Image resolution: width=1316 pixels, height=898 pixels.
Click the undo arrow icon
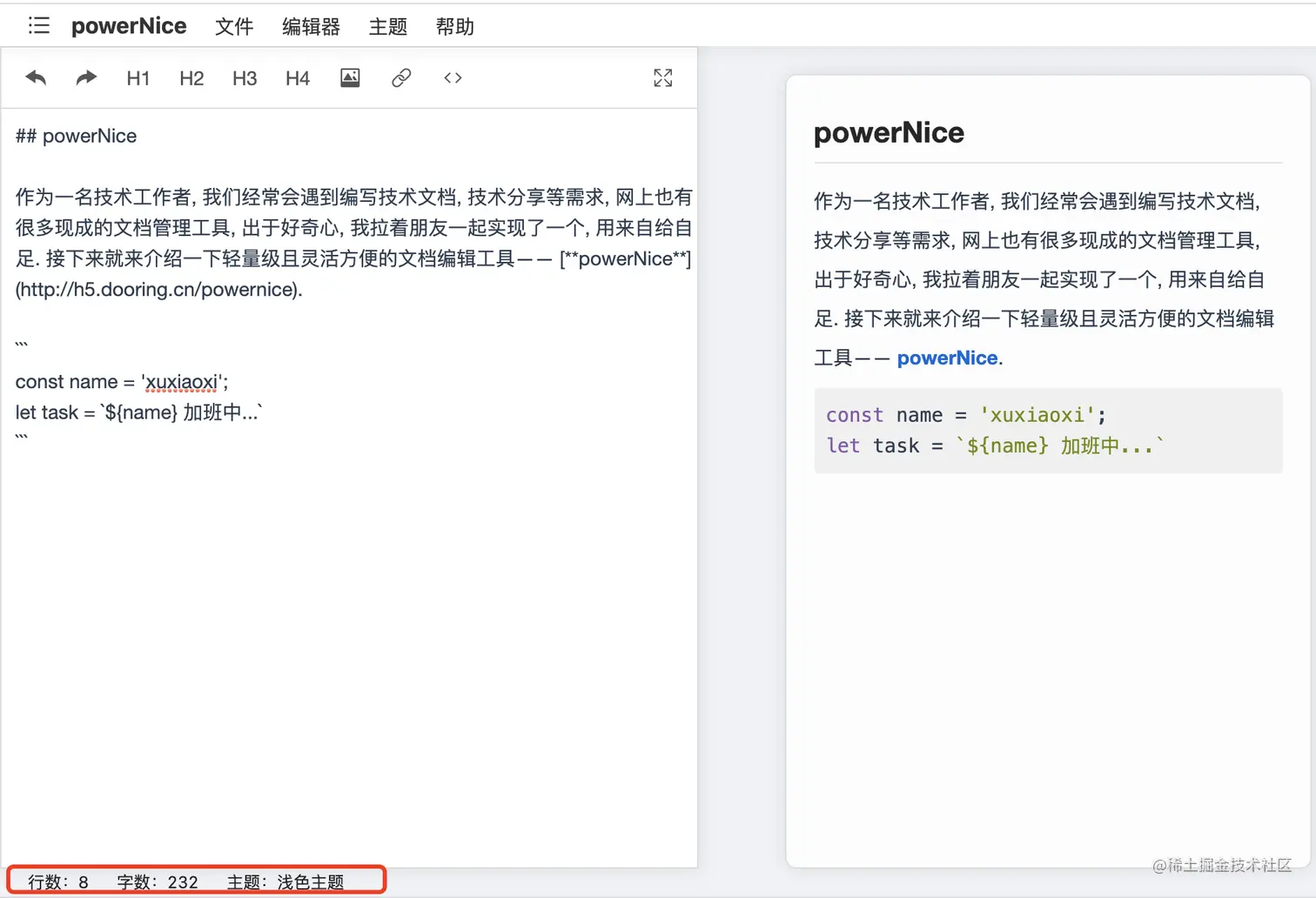(x=36, y=78)
